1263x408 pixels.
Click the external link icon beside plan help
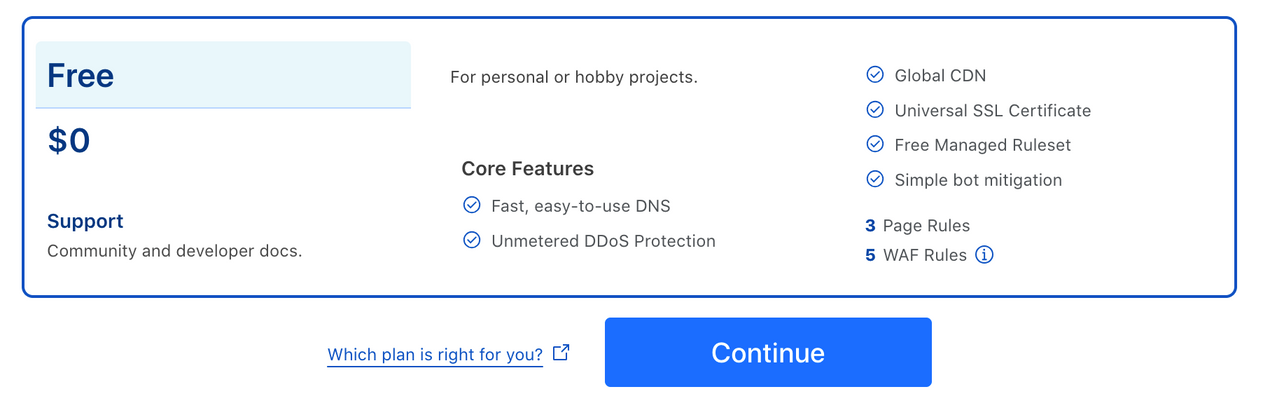561,353
